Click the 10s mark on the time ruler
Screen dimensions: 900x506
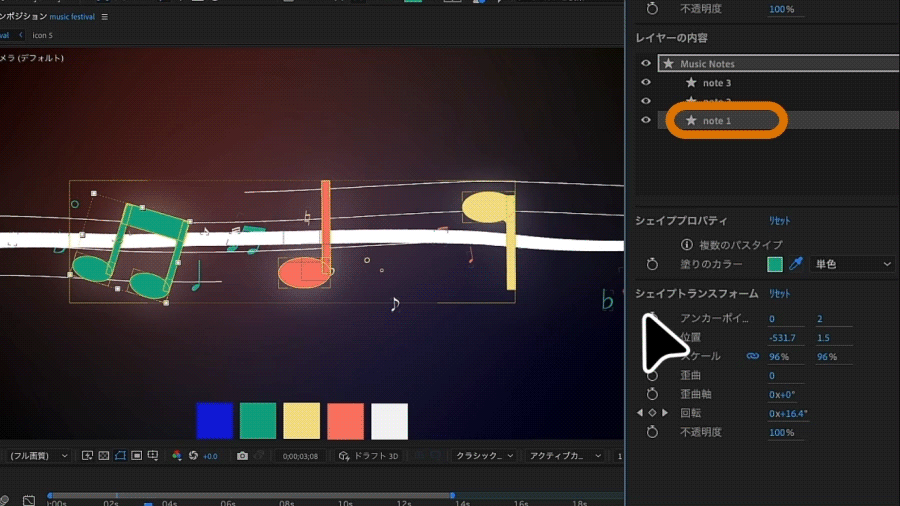pyautogui.click(x=345, y=503)
